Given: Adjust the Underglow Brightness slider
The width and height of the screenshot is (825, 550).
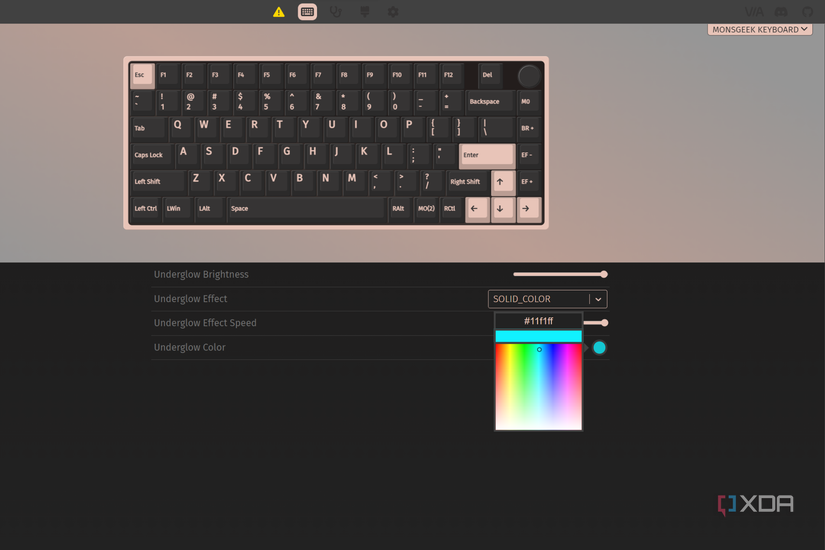Looking at the screenshot, I should (560, 274).
